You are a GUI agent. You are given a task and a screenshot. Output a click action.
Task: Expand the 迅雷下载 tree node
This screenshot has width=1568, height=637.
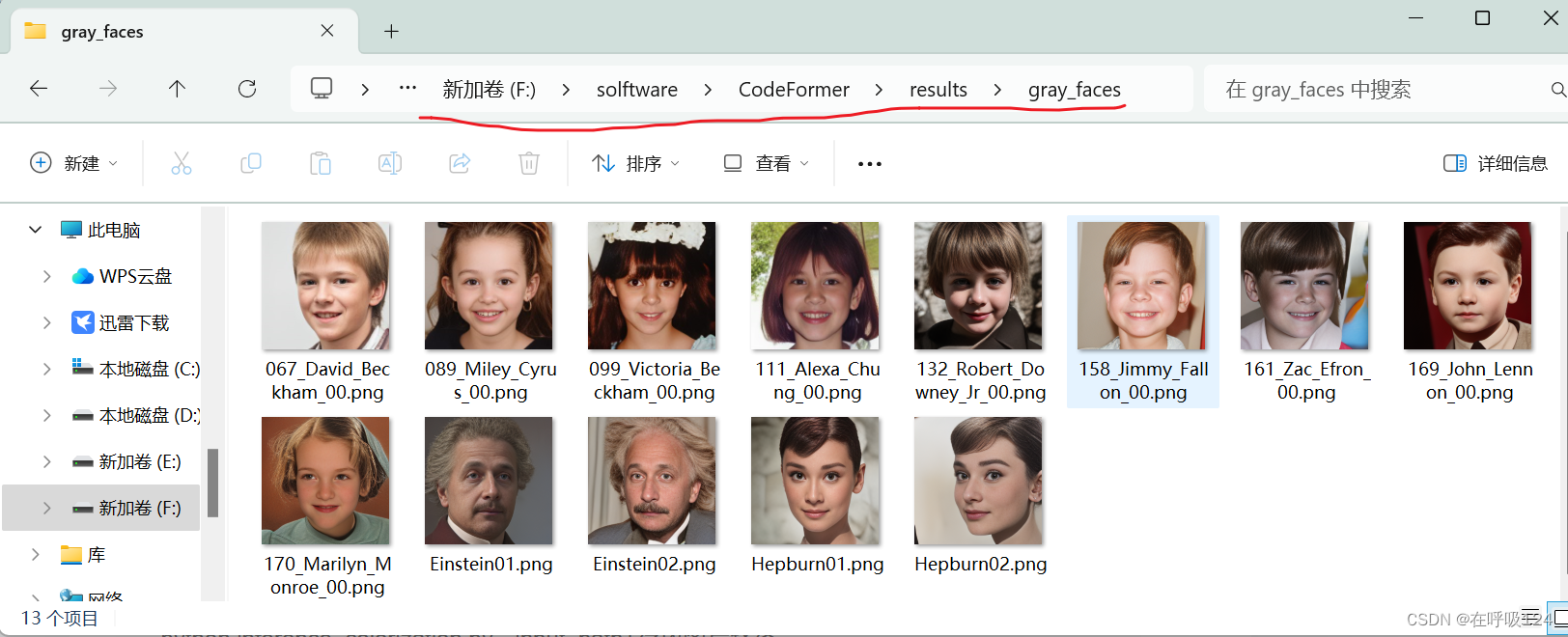pyautogui.click(x=46, y=322)
